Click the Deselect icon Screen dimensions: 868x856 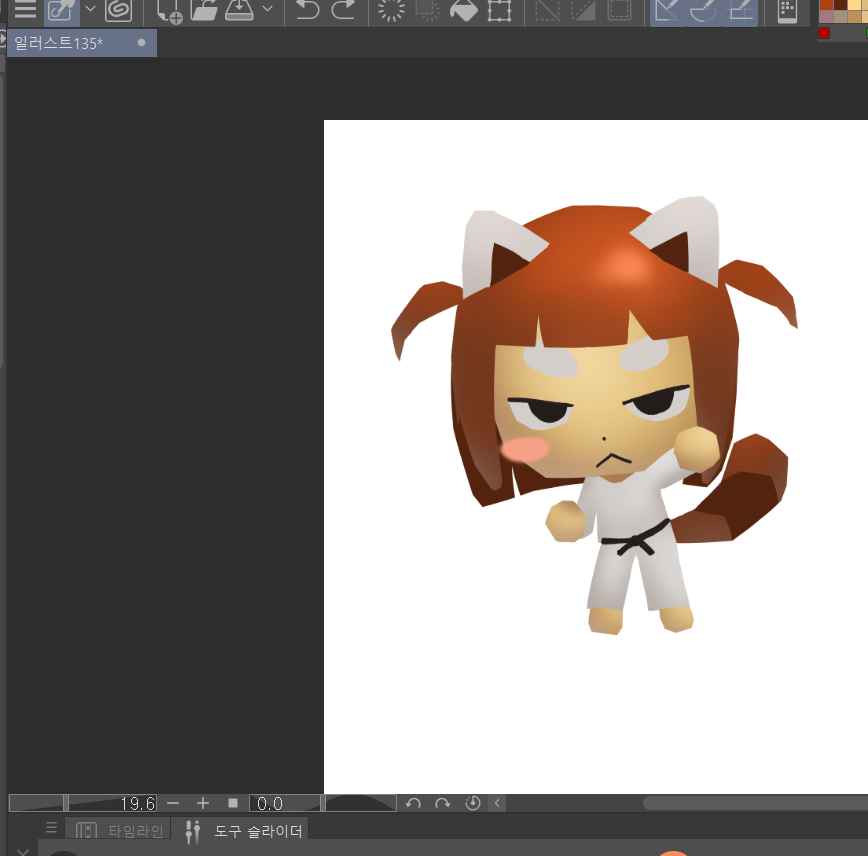[547, 10]
